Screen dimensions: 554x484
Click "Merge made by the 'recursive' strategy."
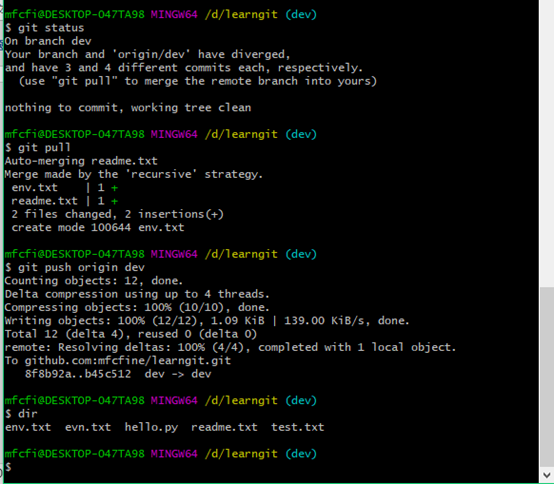point(134,174)
